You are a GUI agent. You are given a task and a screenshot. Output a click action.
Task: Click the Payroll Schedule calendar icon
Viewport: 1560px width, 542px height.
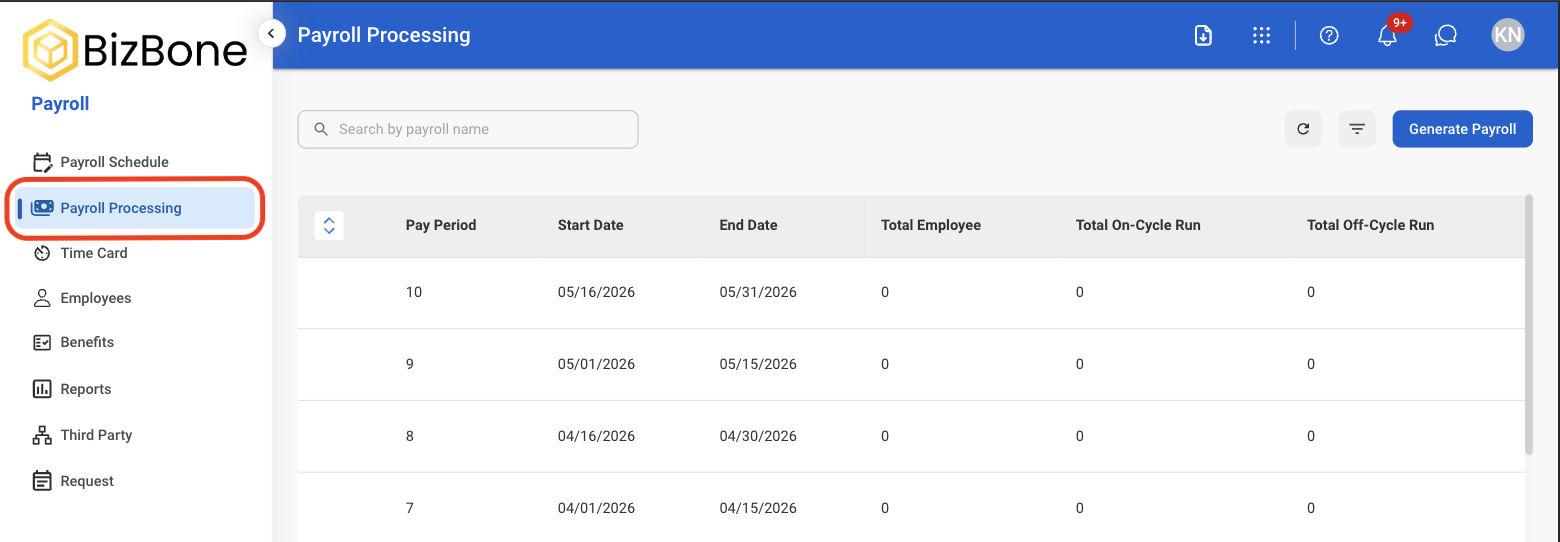(x=42, y=162)
